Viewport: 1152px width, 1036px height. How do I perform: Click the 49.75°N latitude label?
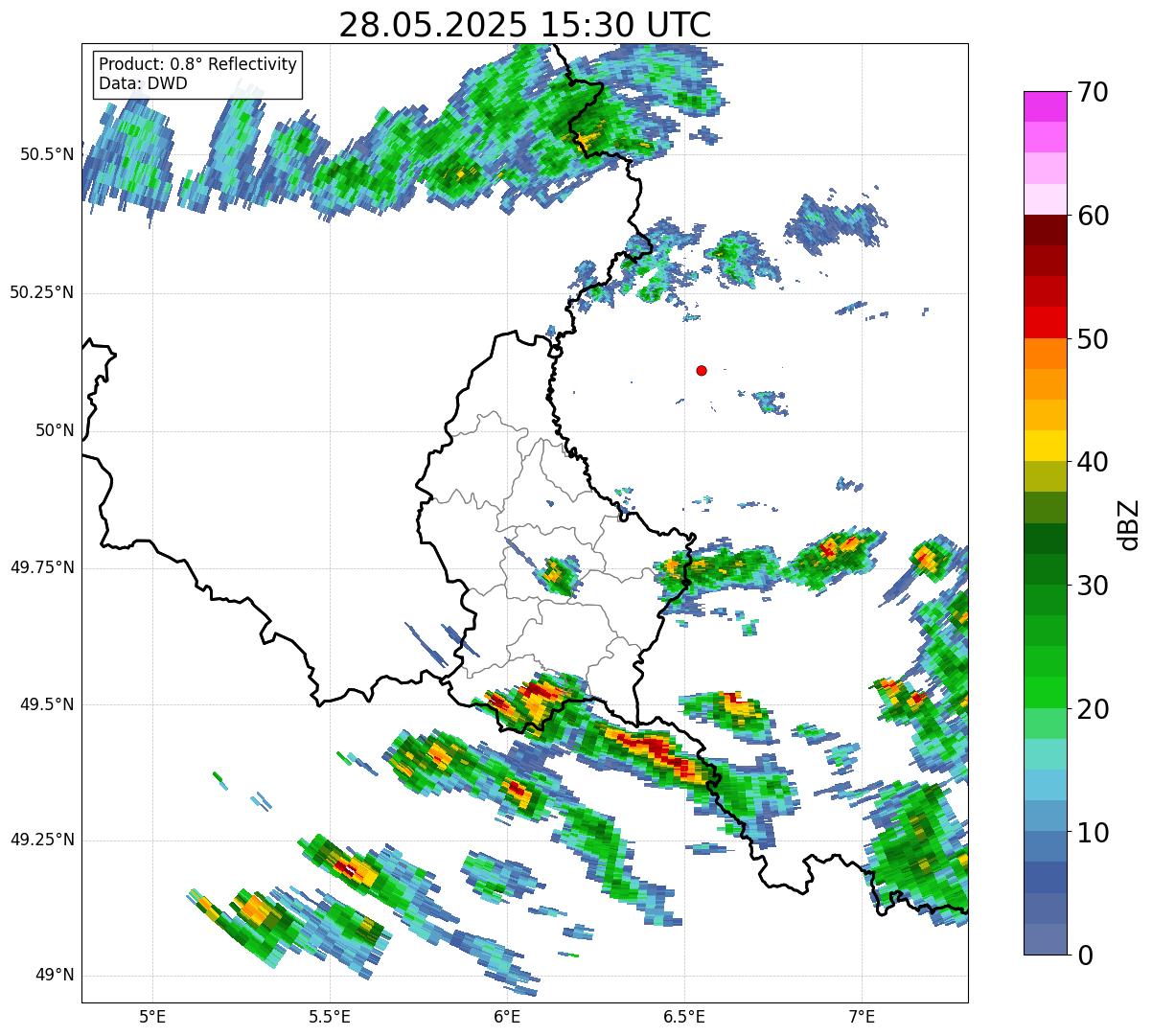41,567
